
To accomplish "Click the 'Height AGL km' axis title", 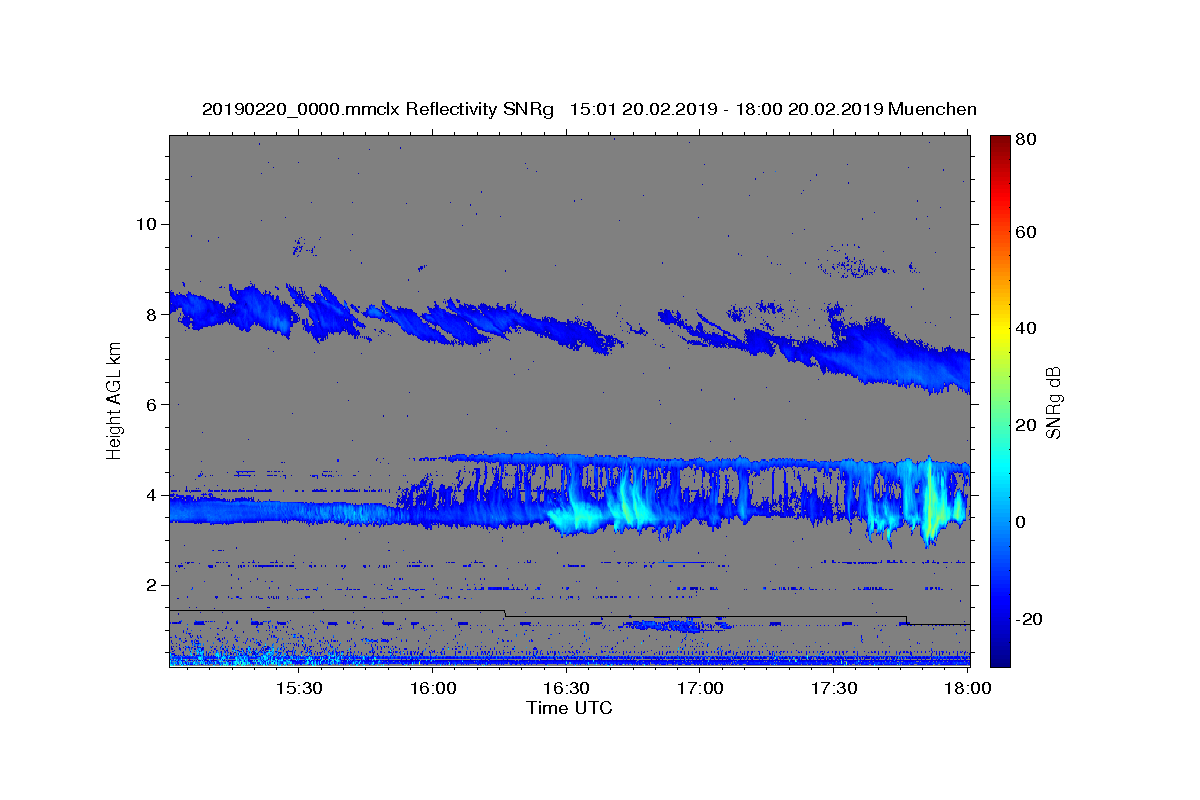I will coord(114,401).
